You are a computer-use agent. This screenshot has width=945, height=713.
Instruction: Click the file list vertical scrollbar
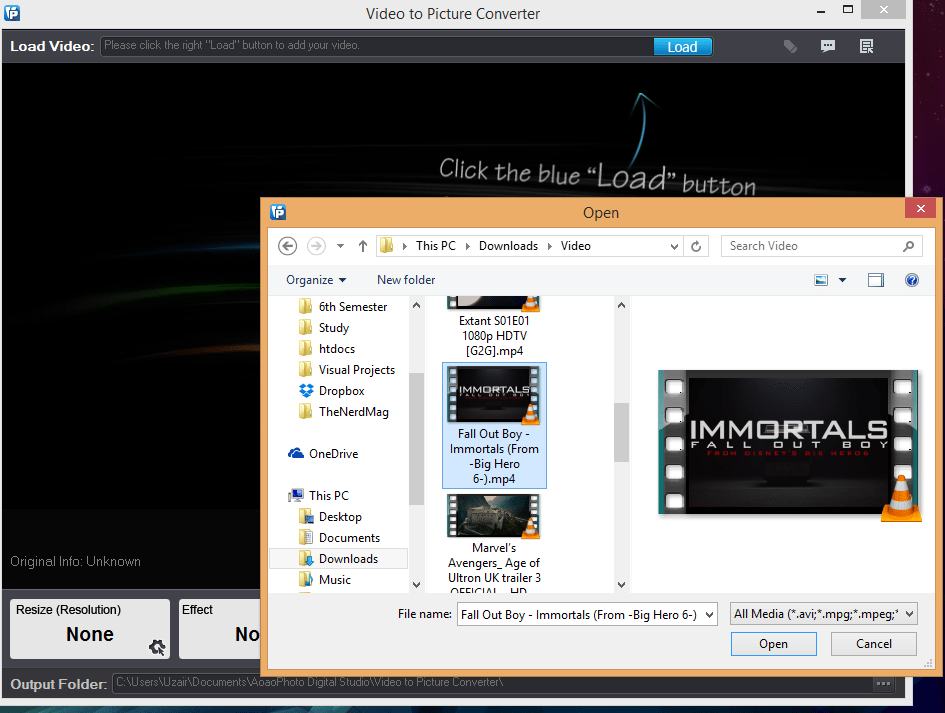pyautogui.click(x=621, y=432)
